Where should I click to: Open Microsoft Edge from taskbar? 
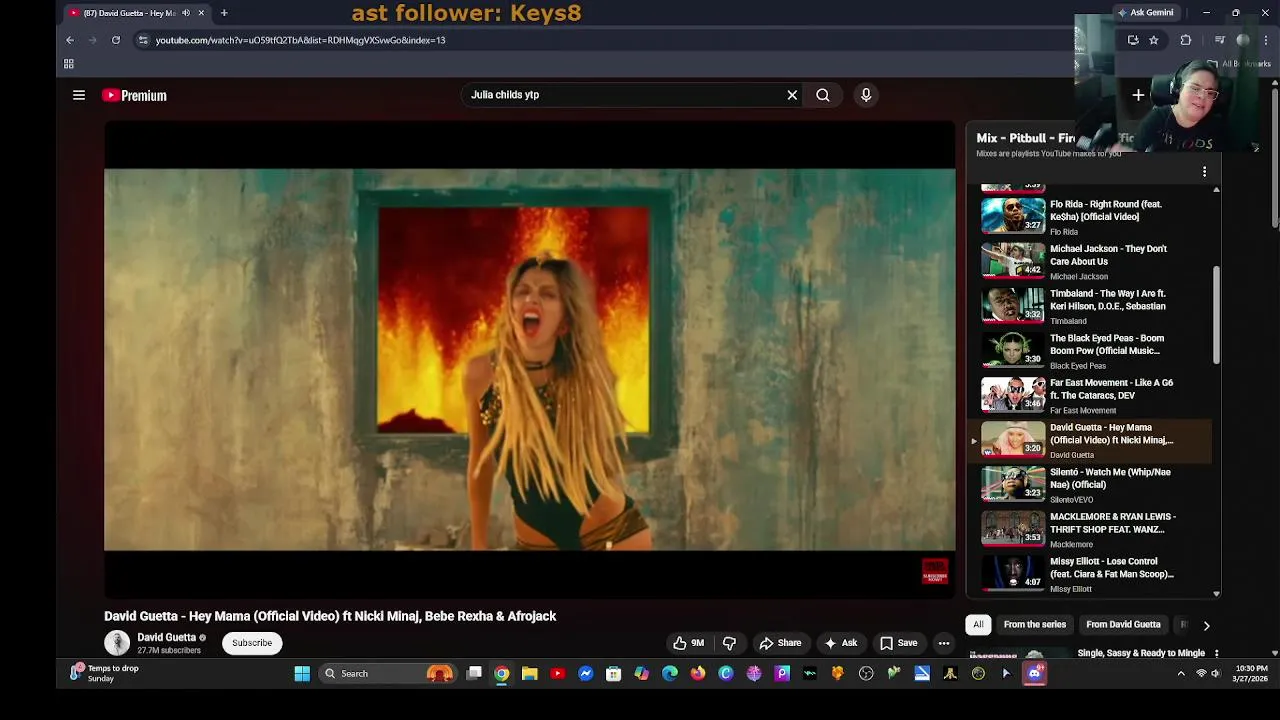click(670, 674)
